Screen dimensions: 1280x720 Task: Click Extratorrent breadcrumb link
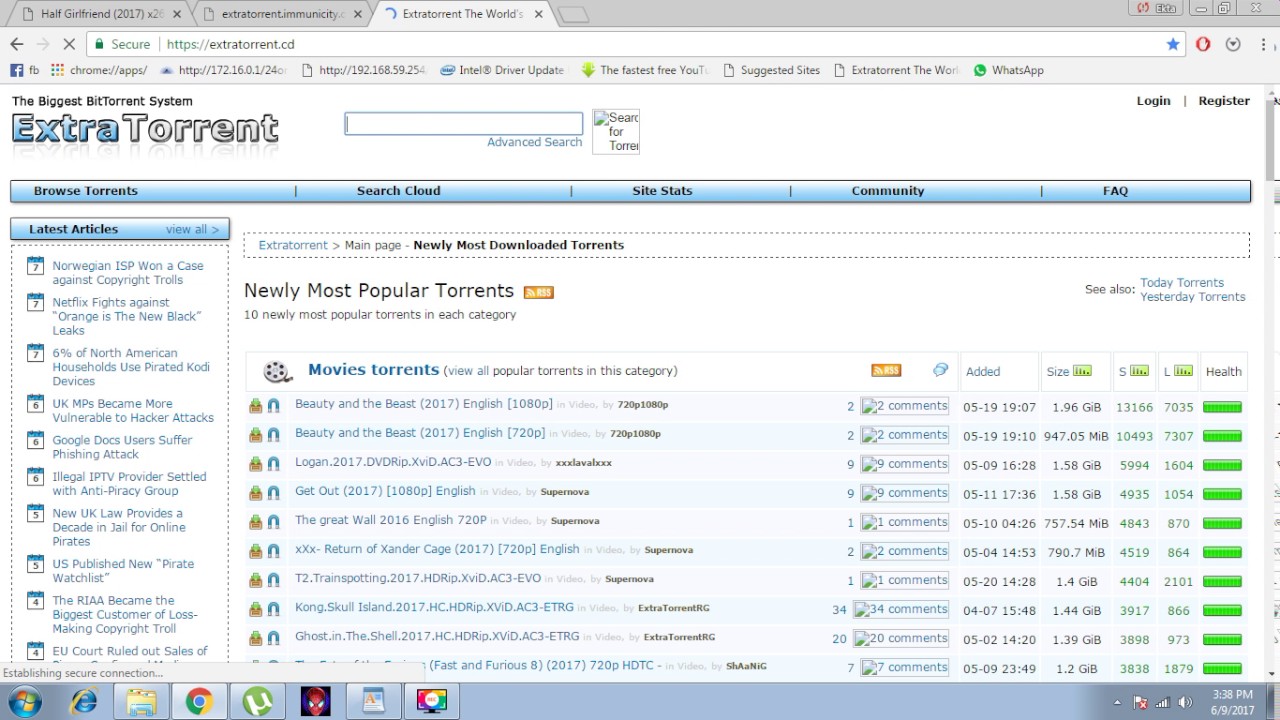tap(293, 245)
